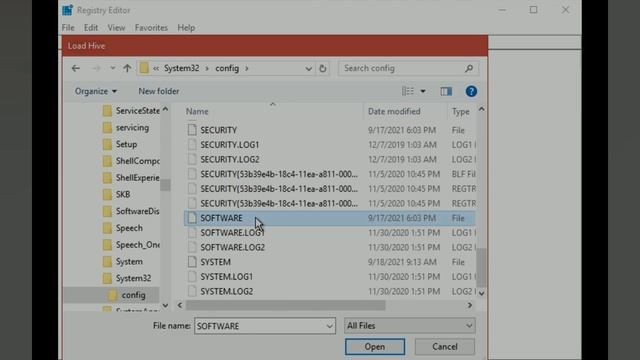Click the folder tree scrollbar thumb
This screenshot has width=640, height=360.
click(165, 184)
